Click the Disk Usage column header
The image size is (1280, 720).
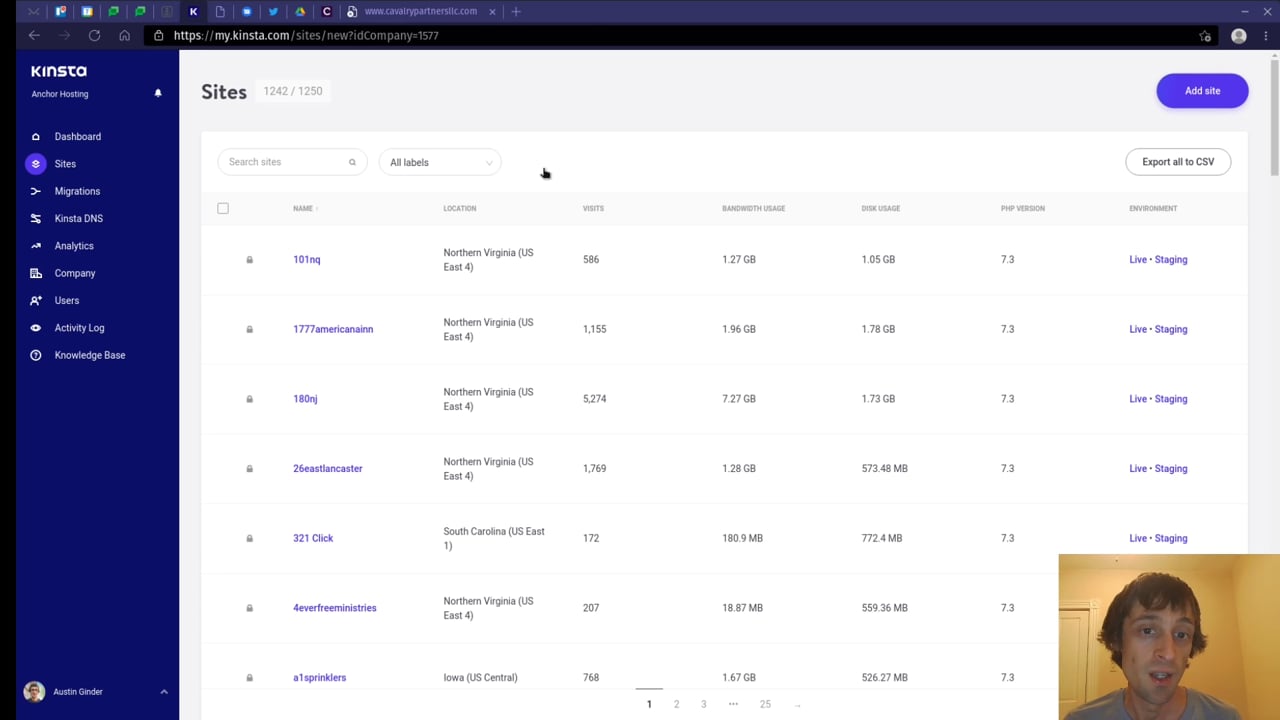[x=881, y=208]
